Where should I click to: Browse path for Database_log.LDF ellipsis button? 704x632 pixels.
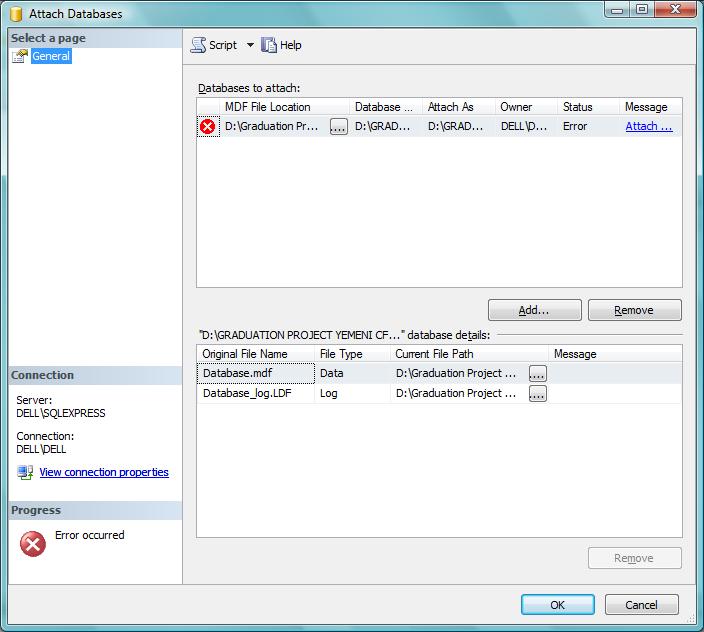(537, 394)
